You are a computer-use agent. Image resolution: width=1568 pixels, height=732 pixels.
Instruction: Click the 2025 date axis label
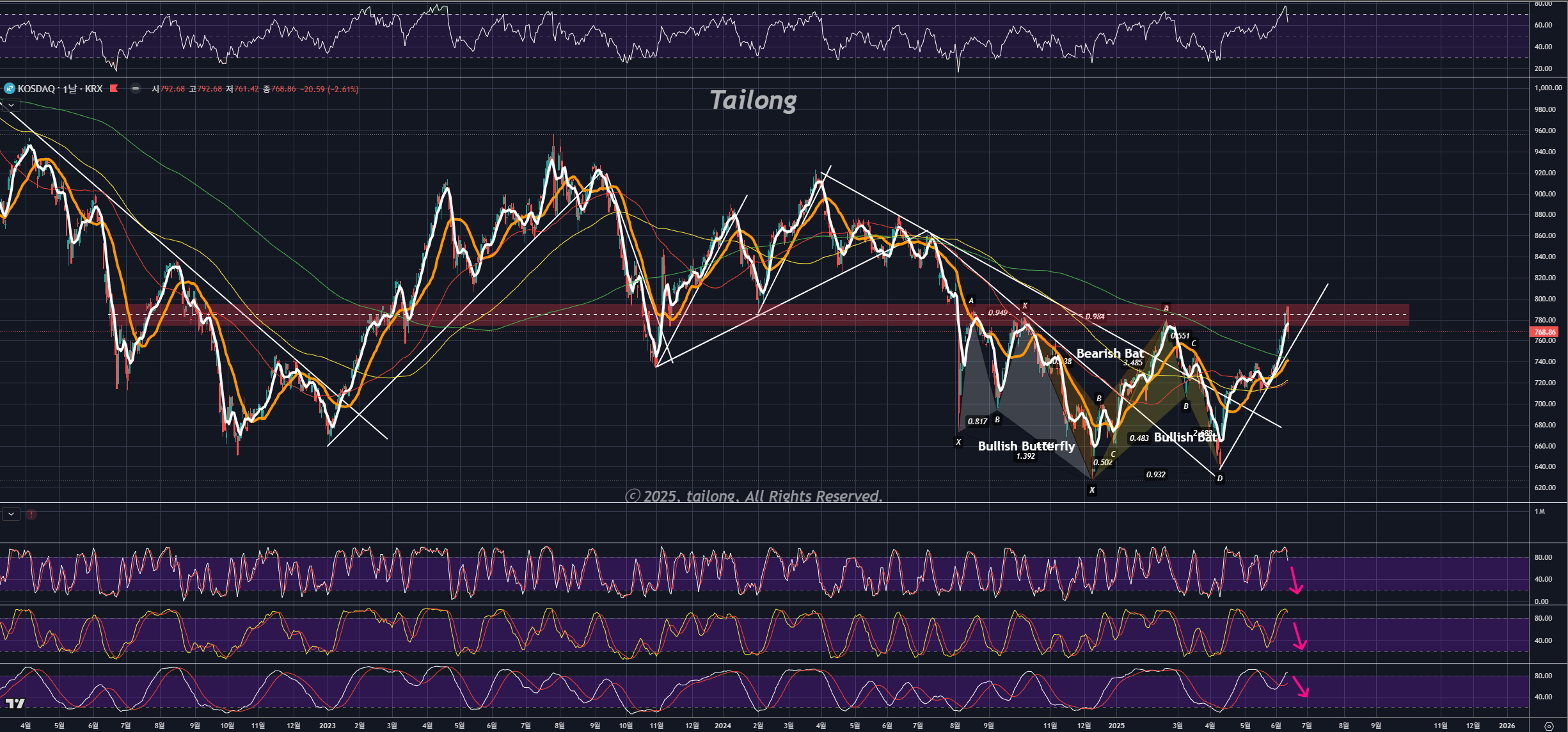(x=1116, y=726)
